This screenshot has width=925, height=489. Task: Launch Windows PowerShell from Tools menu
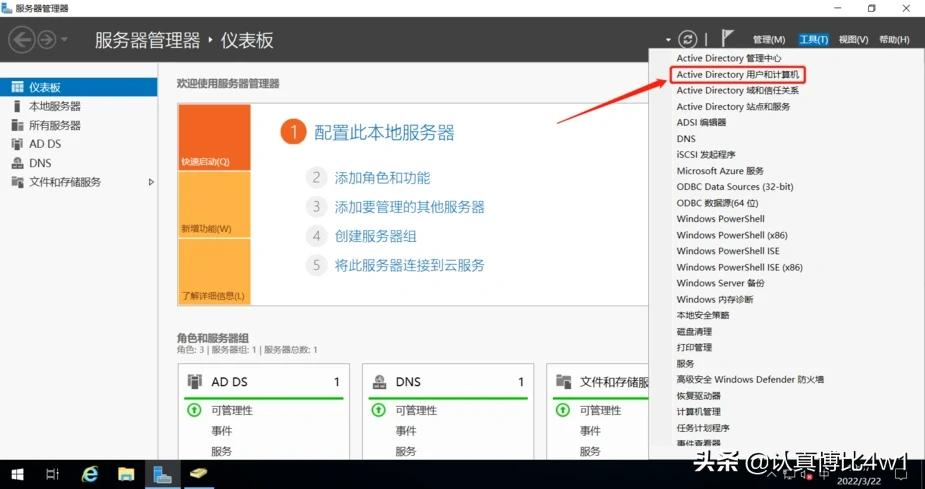[720, 219]
